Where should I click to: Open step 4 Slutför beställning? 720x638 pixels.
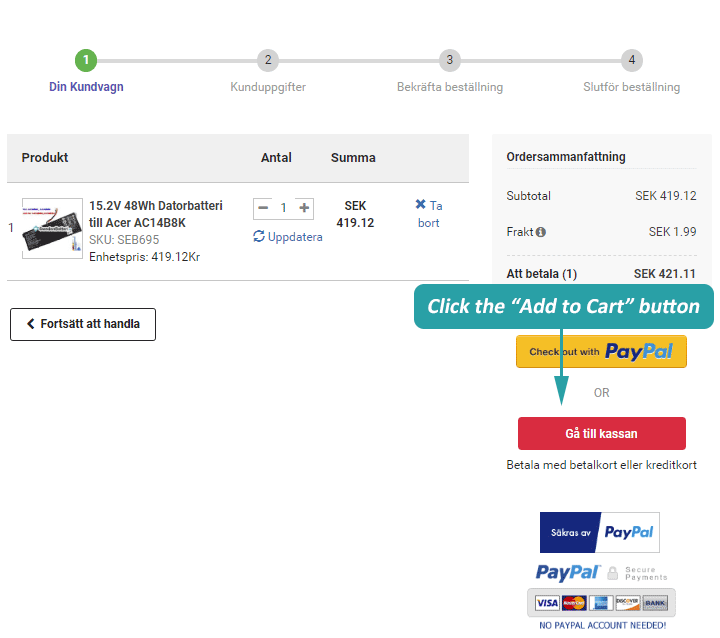click(631, 61)
